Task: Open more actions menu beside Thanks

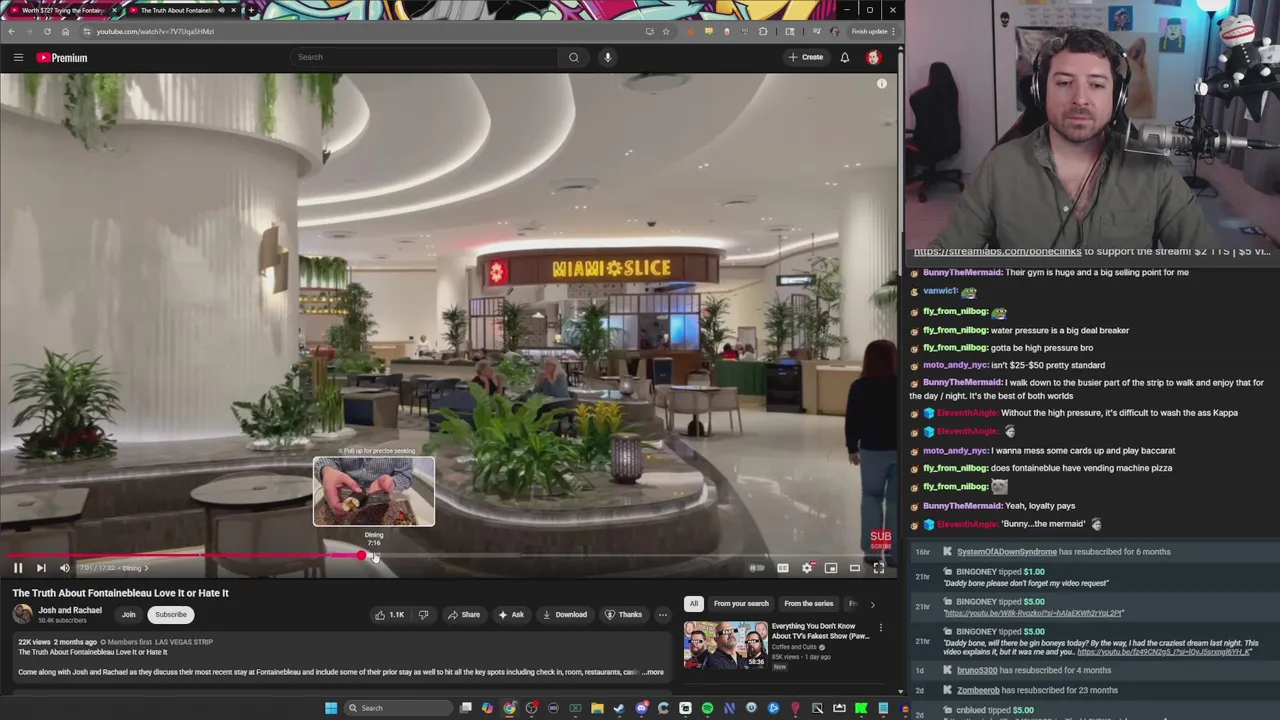Action: [x=663, y=615]
